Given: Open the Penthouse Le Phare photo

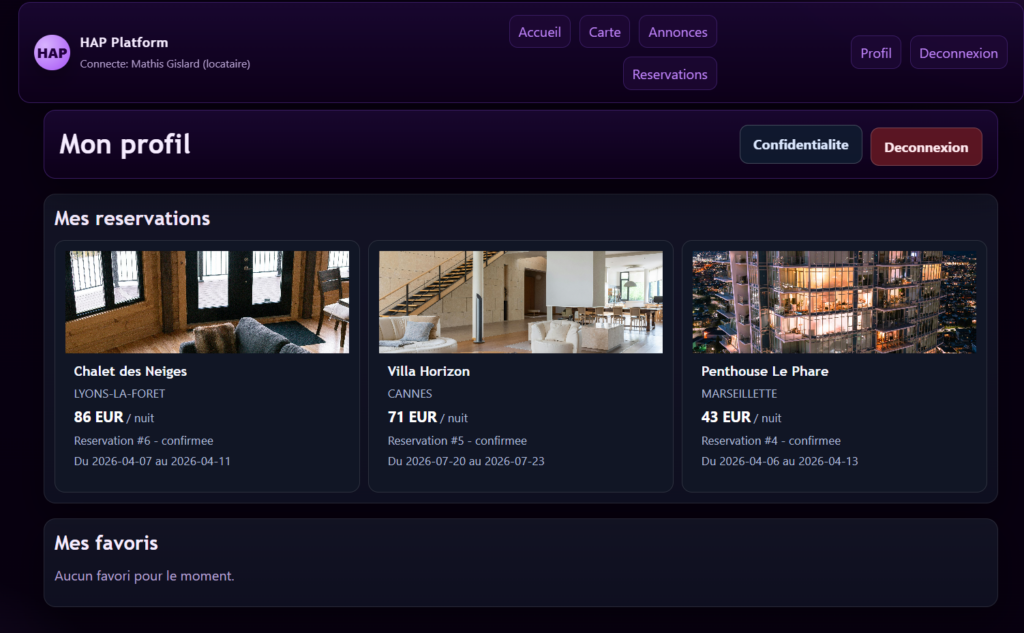Looking at the screenshot, I should point(834,302).
